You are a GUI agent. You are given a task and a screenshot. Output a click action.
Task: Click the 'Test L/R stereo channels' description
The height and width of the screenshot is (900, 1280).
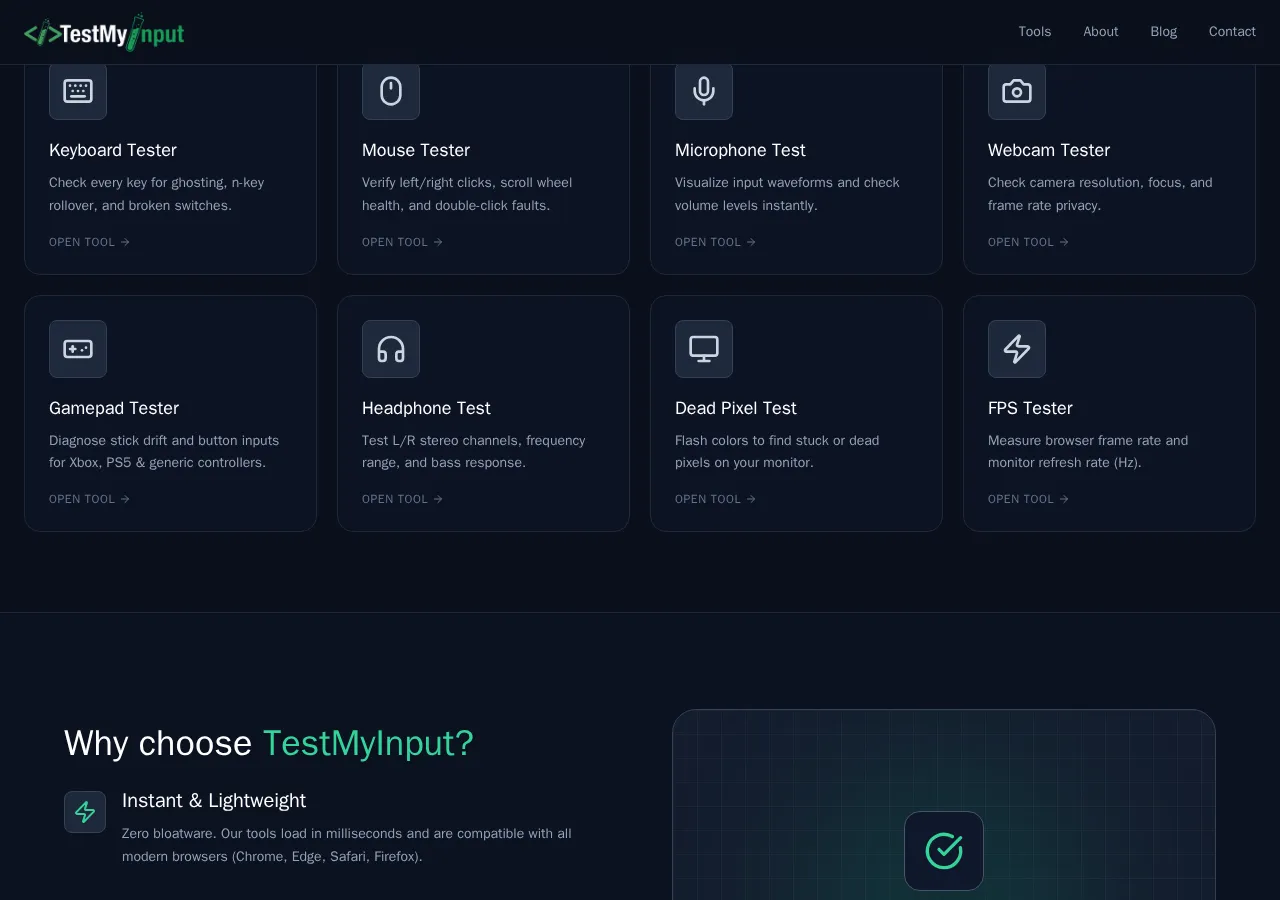click(x=474, y=452)
